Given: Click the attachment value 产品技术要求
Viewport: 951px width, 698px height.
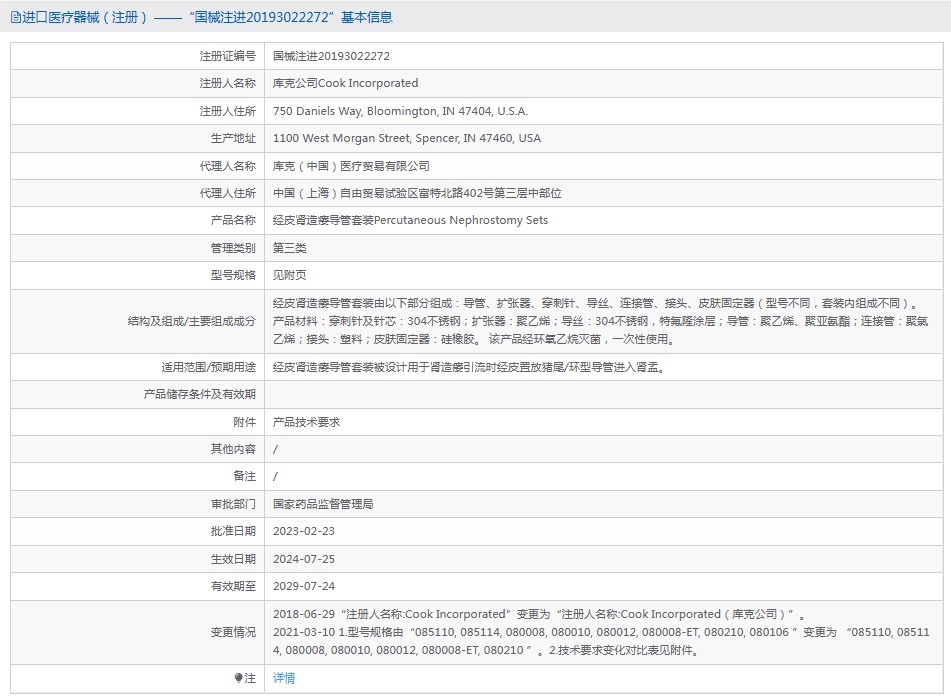Looking at the screenshot, I should click(307, 422).
